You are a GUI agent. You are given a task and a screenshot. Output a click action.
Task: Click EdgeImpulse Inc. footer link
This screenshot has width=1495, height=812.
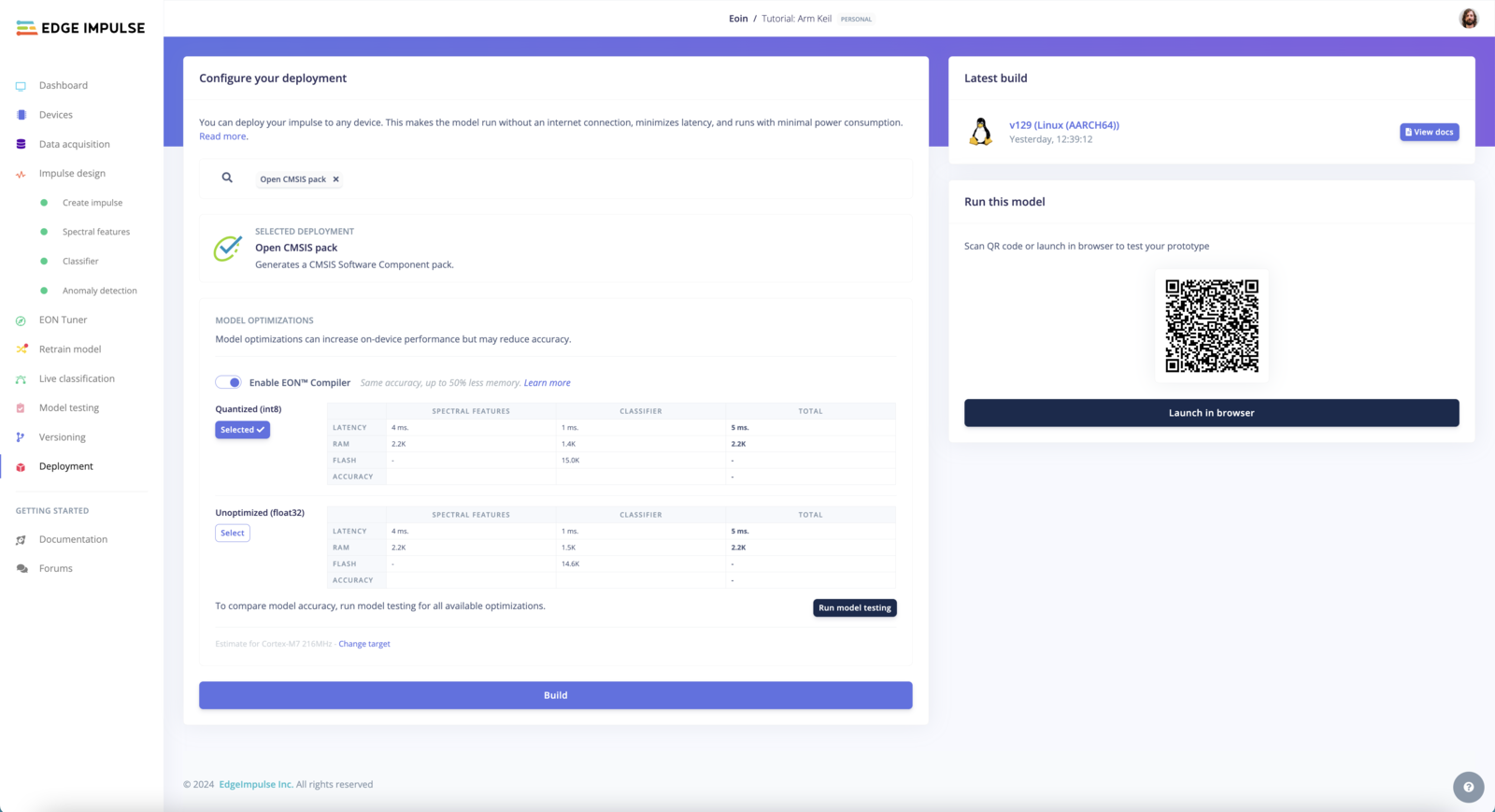coord(256,785)
